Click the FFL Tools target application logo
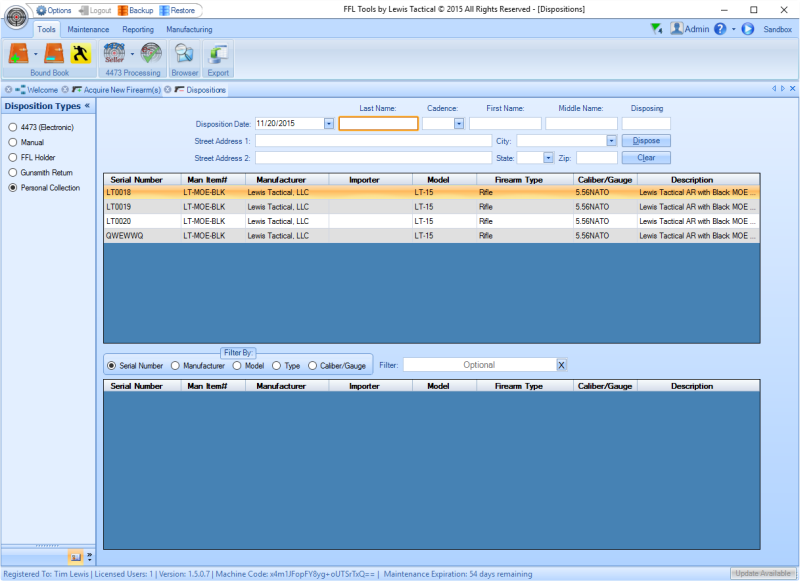This screenshot has height=581, width=800. coord(16,17)
